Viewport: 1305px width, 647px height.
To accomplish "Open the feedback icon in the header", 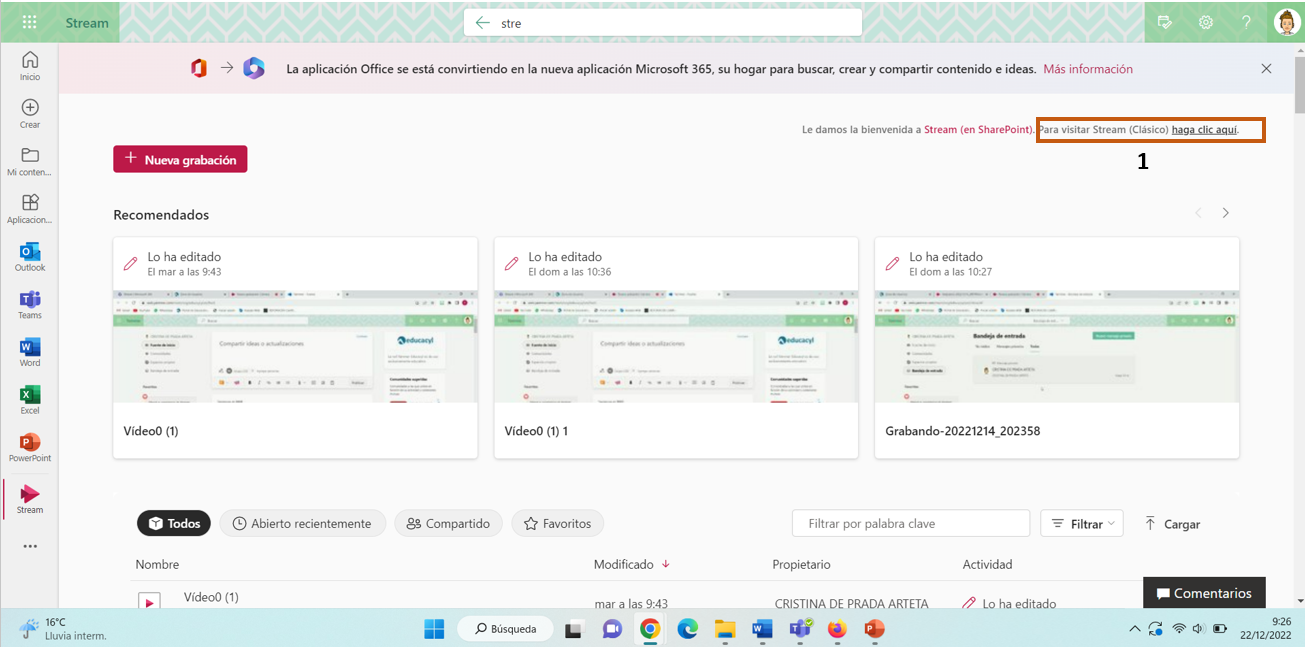I will (x=1165, y=22).
